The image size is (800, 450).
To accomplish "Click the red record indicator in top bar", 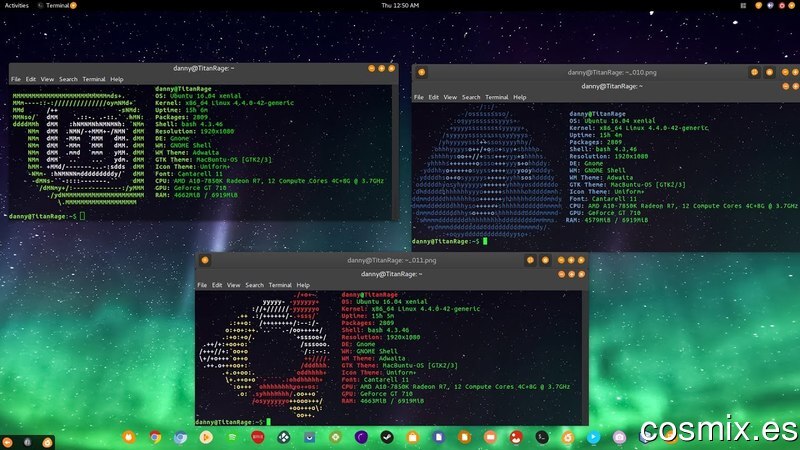I will (x=782, y=6).
